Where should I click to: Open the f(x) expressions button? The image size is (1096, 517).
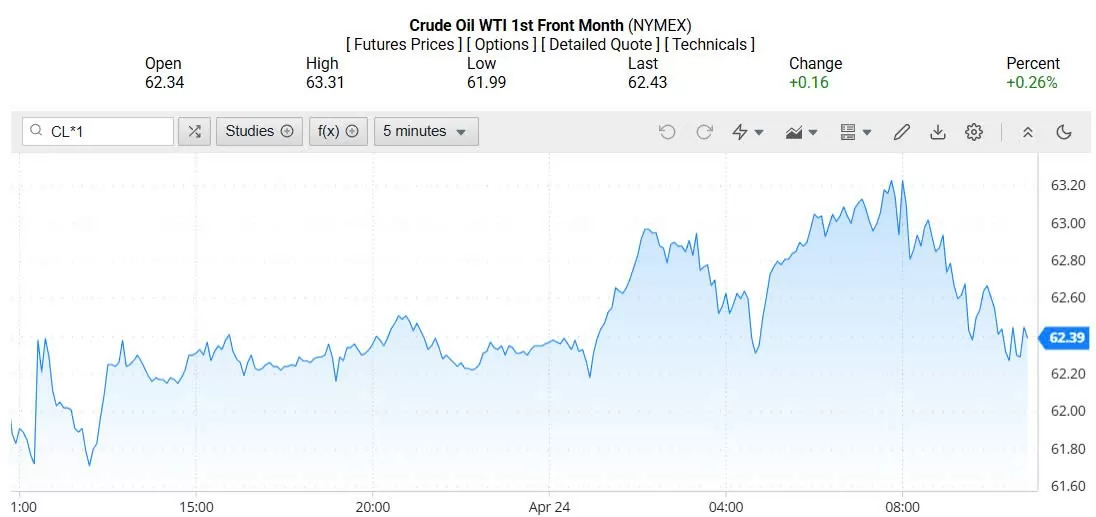338,131
